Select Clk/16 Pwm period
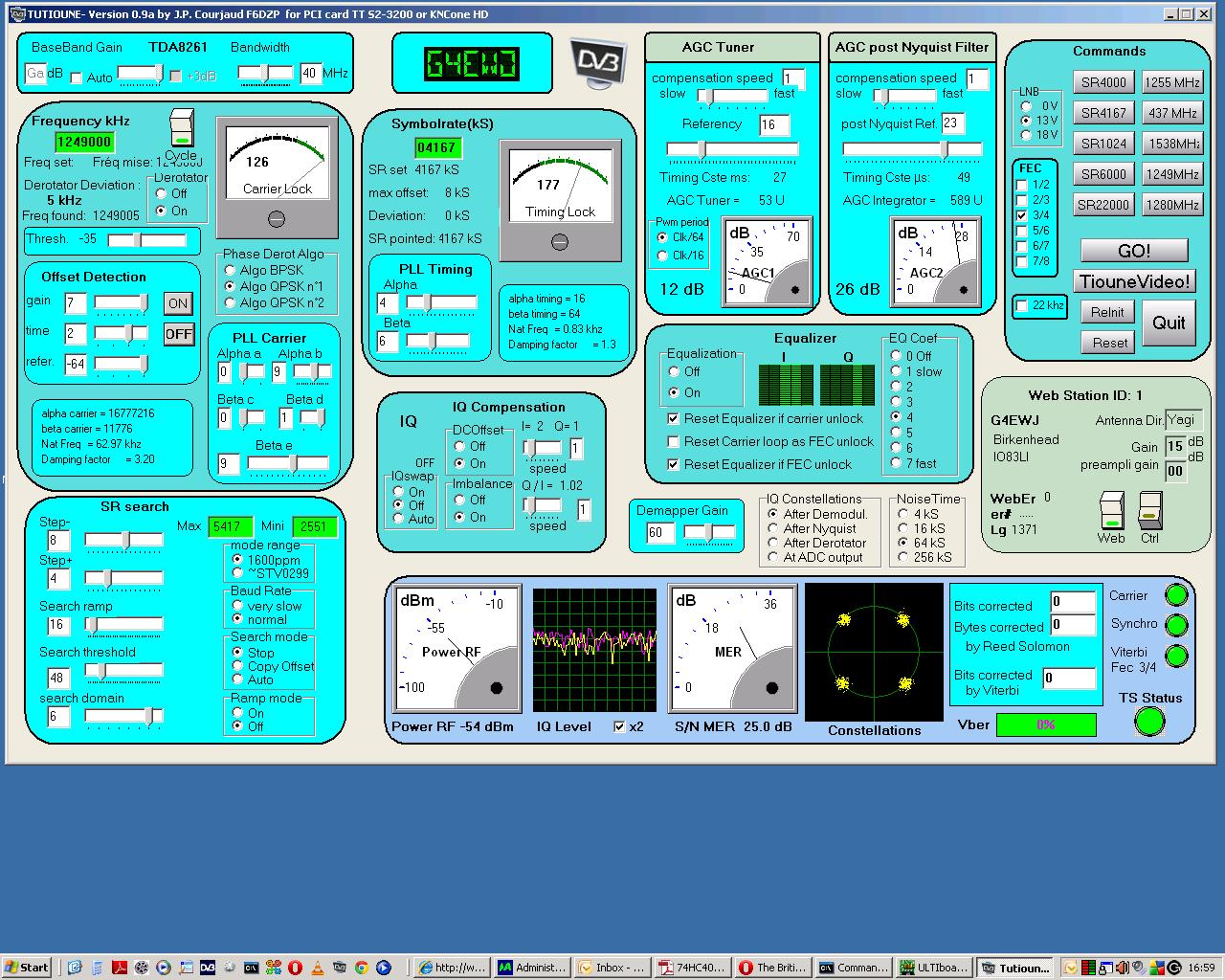The width and height of the screenshot is (1225, 980). coord(662,256)
